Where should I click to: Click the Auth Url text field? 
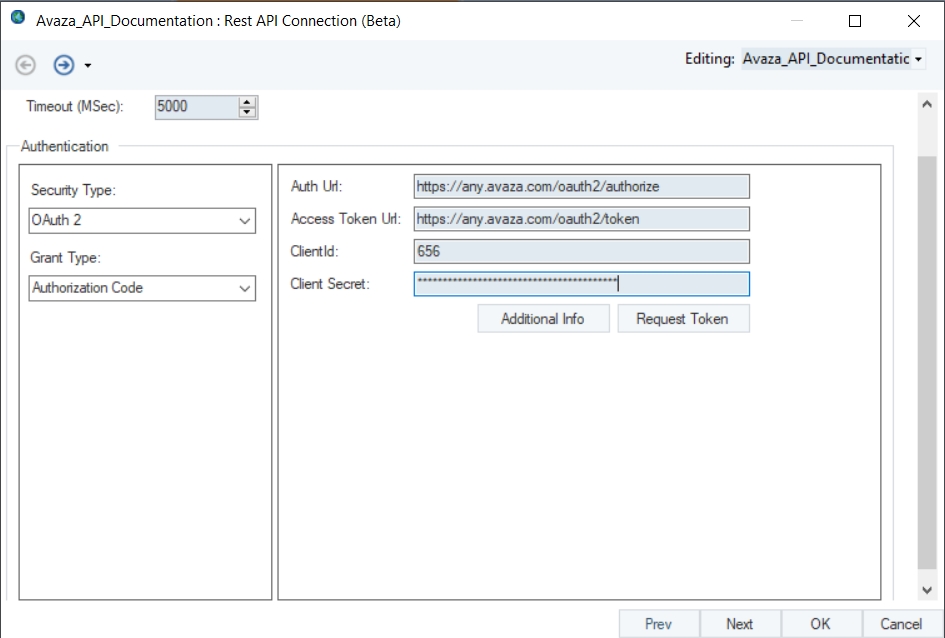(581, 186)
